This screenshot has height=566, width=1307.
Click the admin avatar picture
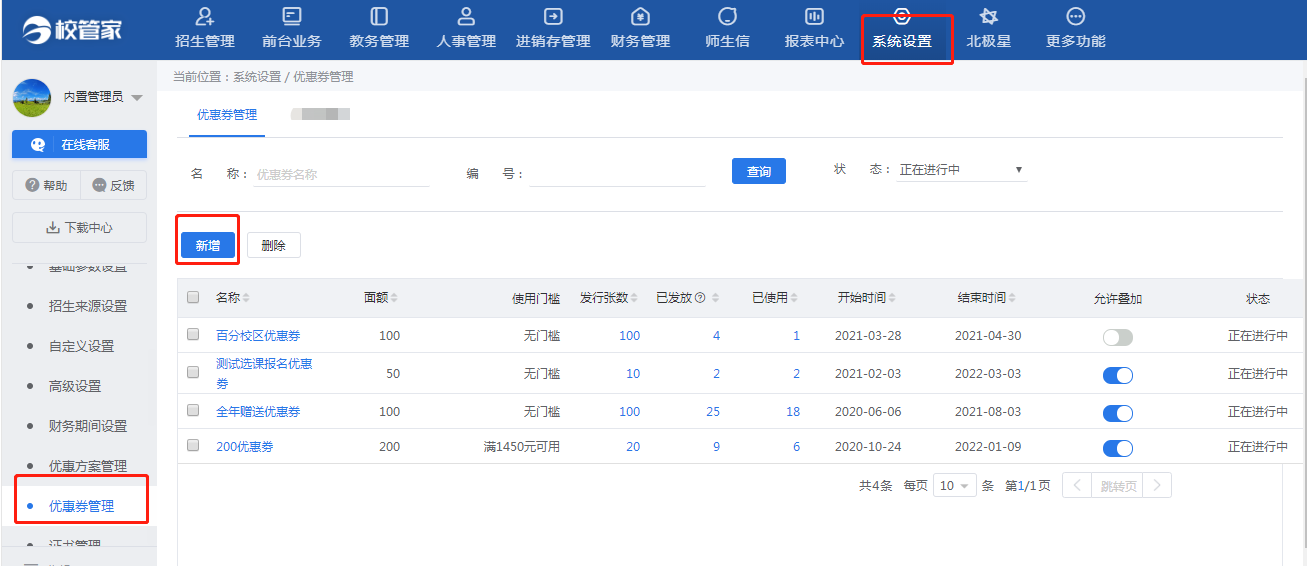point(31,97)
